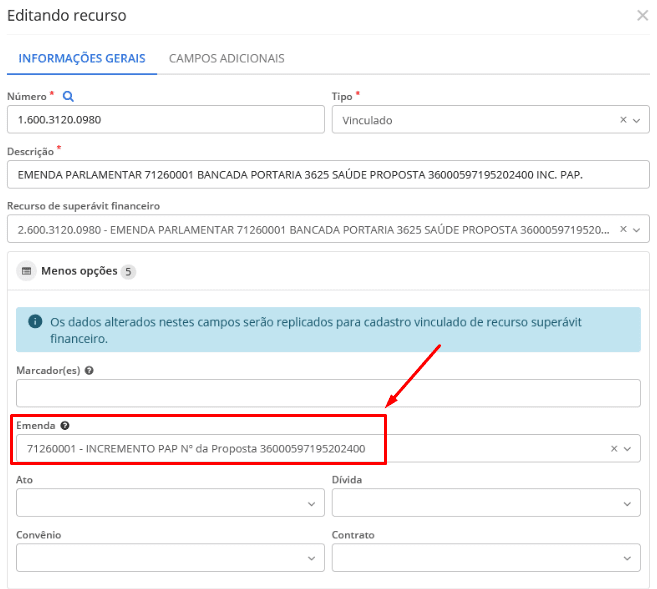This screenshot has width=657, height=589.
Task: Close the Editando recurso dialog
Action: click(642, 16)
